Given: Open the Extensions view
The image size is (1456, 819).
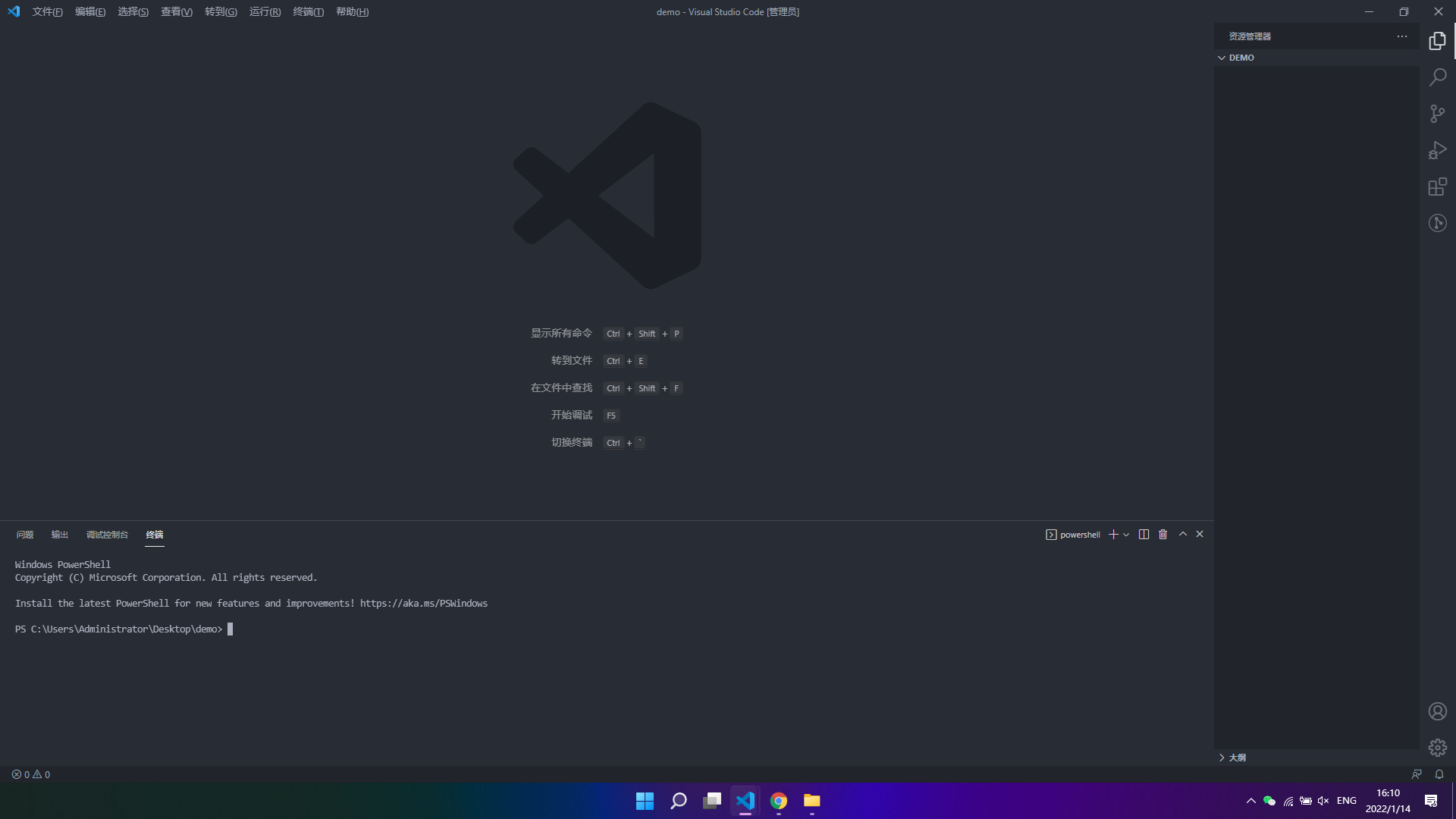Looking at the screenshot, I should pyautogui.click(x=1437, y=187).
